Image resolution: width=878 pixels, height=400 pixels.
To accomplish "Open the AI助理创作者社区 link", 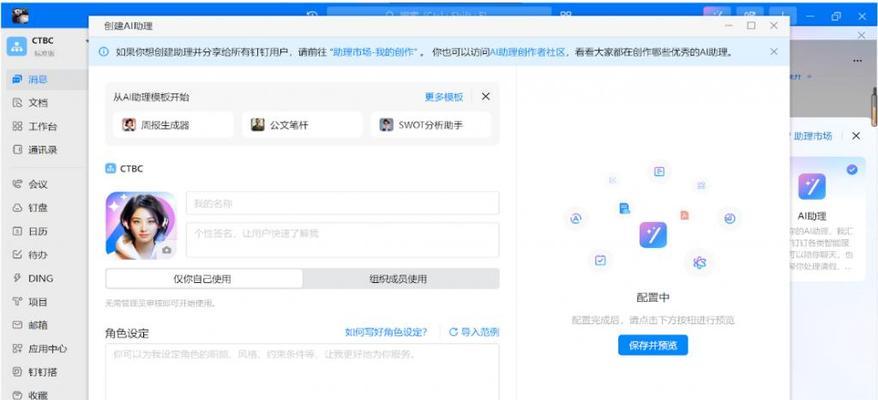I will (x=527, y=52).
